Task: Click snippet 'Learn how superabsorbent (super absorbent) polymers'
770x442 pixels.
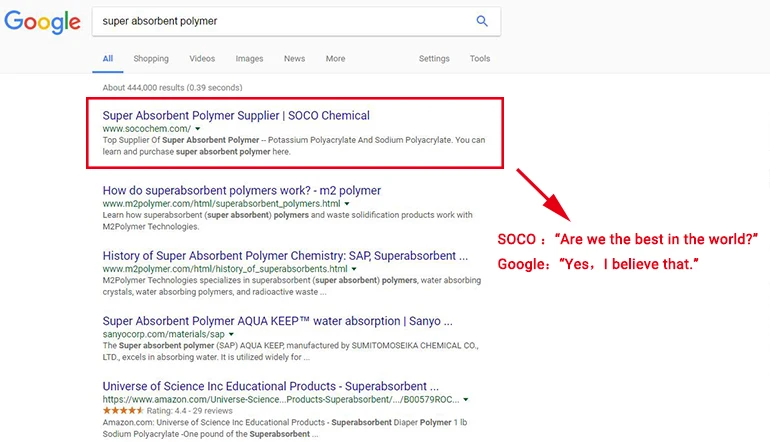Action: click(x=287, y=221)
